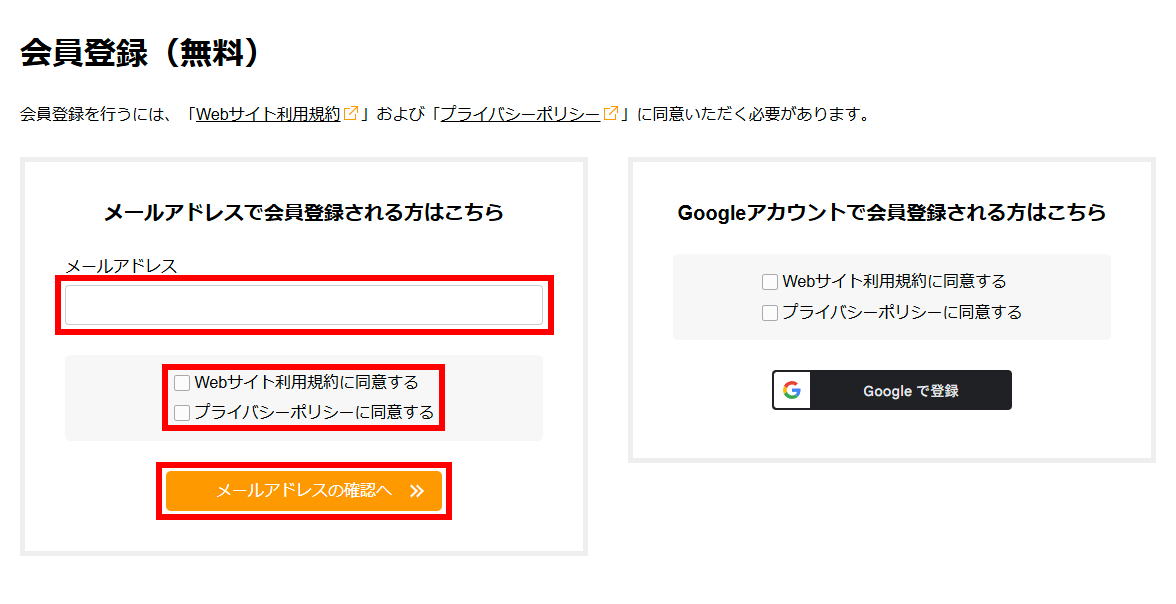This screenshot has width=1176, height=604.
Task: Click the Google G logo on the registration button
Action: 791,390
